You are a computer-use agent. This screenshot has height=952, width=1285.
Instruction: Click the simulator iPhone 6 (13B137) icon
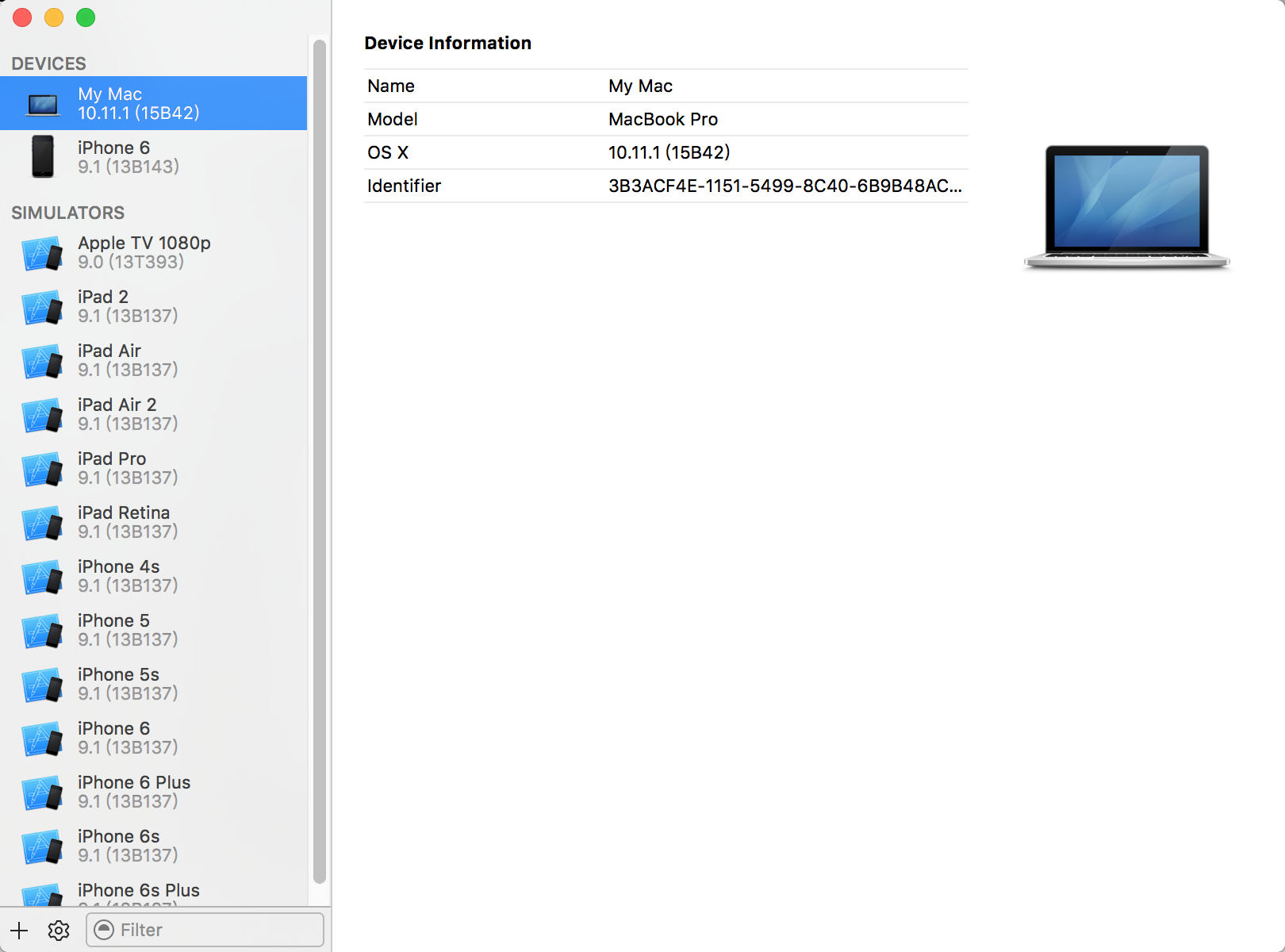[43, 739]
